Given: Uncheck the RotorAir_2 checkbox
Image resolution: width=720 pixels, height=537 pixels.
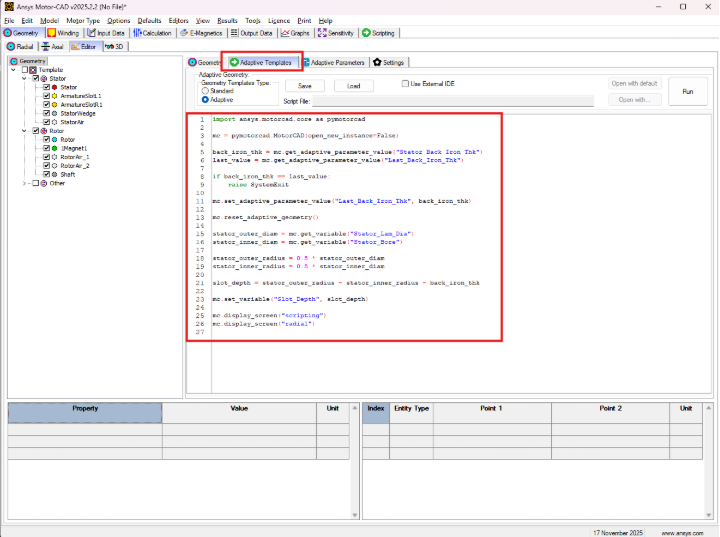Looking at the screenshot, I should [x=46, y=166].
